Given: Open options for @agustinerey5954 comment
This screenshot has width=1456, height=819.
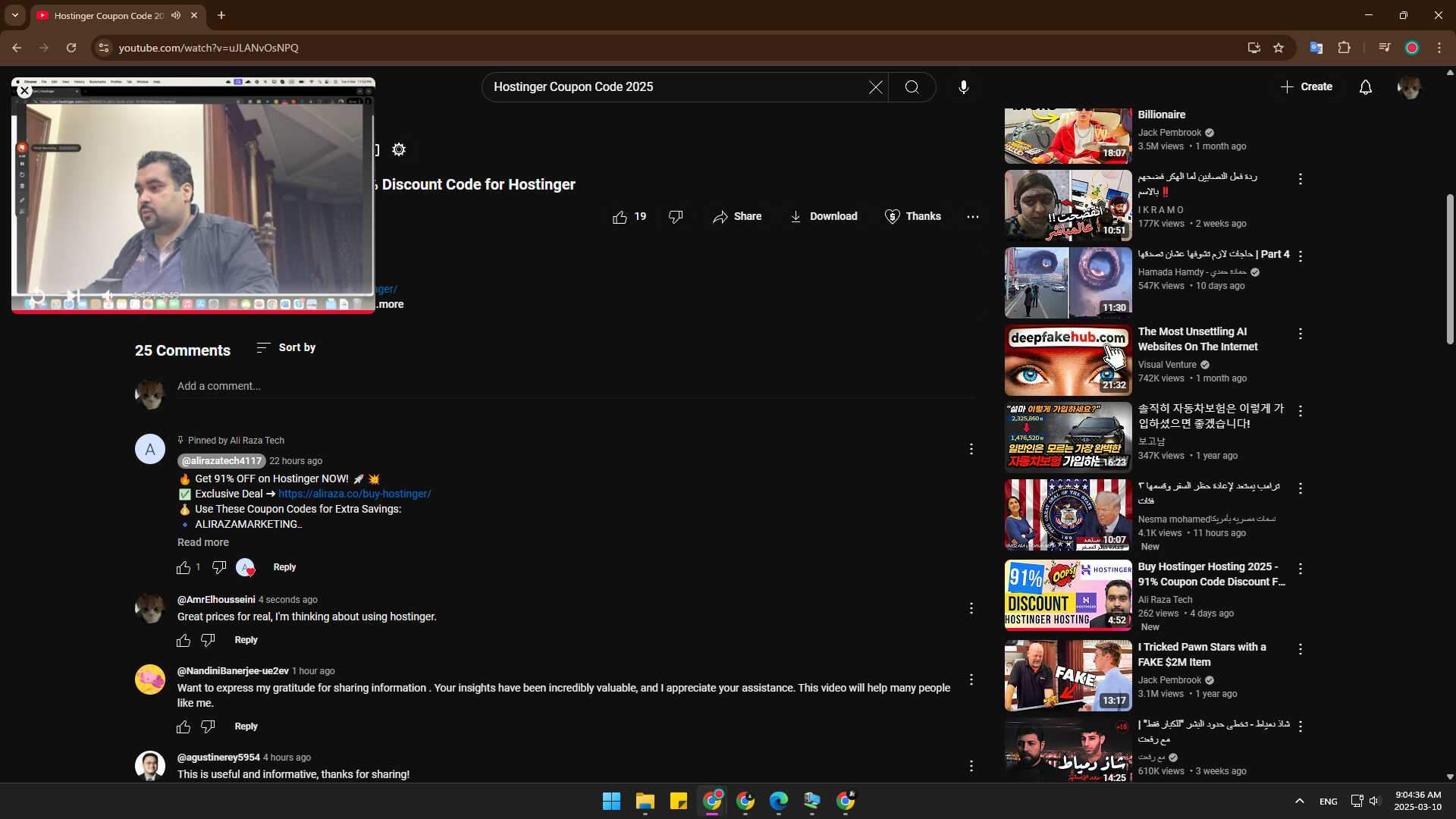Looking at the screenshot, I should (971, 766).
